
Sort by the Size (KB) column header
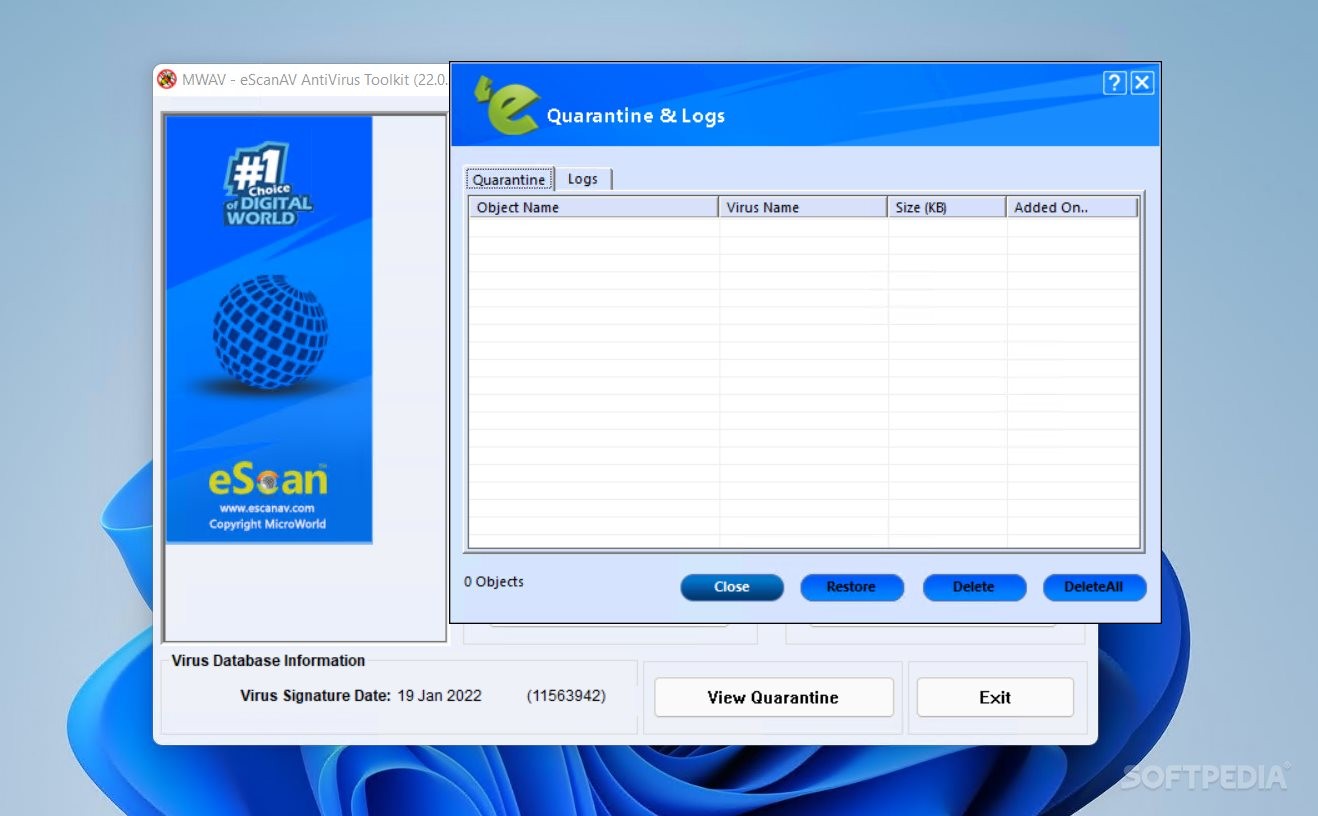click(947, 207)
